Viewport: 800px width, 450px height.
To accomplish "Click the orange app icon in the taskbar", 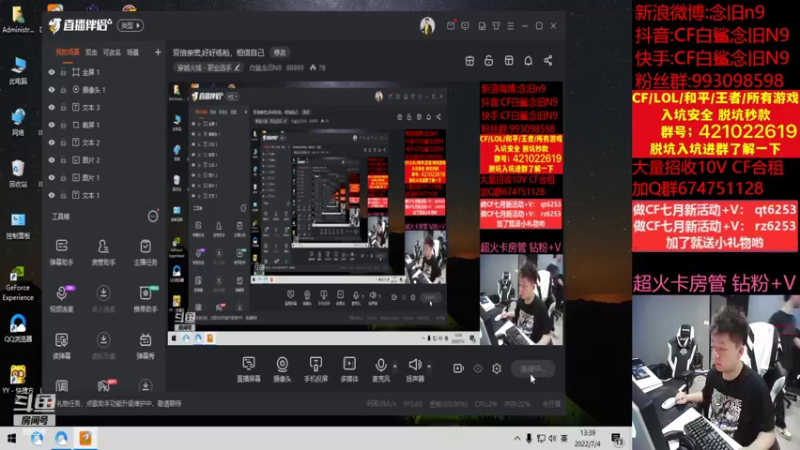I will point(85,438).
